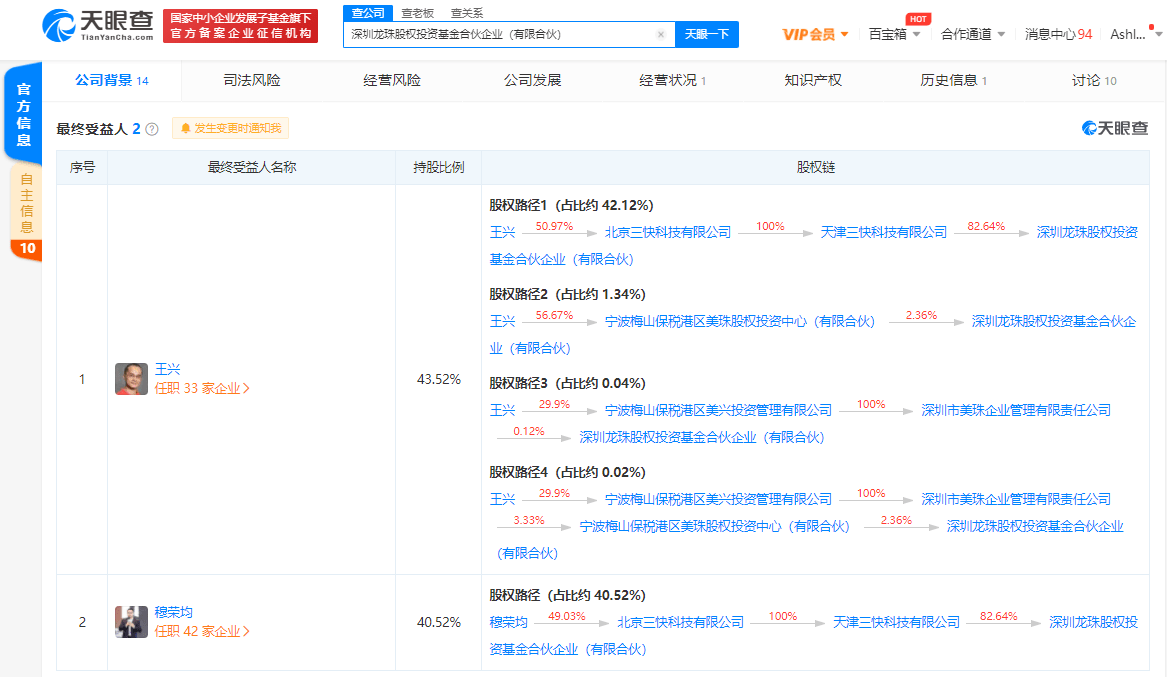Clear search box with X icon
This screenshot has height=677, width=1167.
[660, 34]
